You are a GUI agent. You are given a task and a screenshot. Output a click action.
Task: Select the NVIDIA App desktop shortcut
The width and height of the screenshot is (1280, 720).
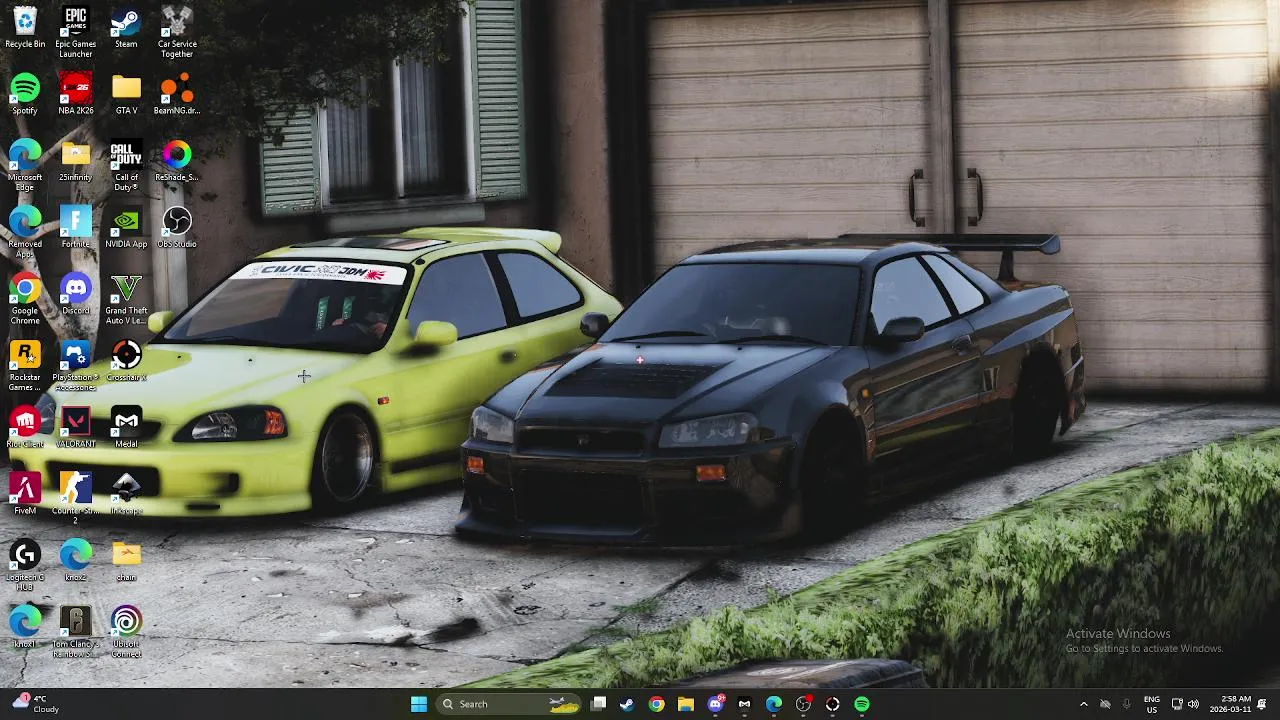click(x=126, y=228)
